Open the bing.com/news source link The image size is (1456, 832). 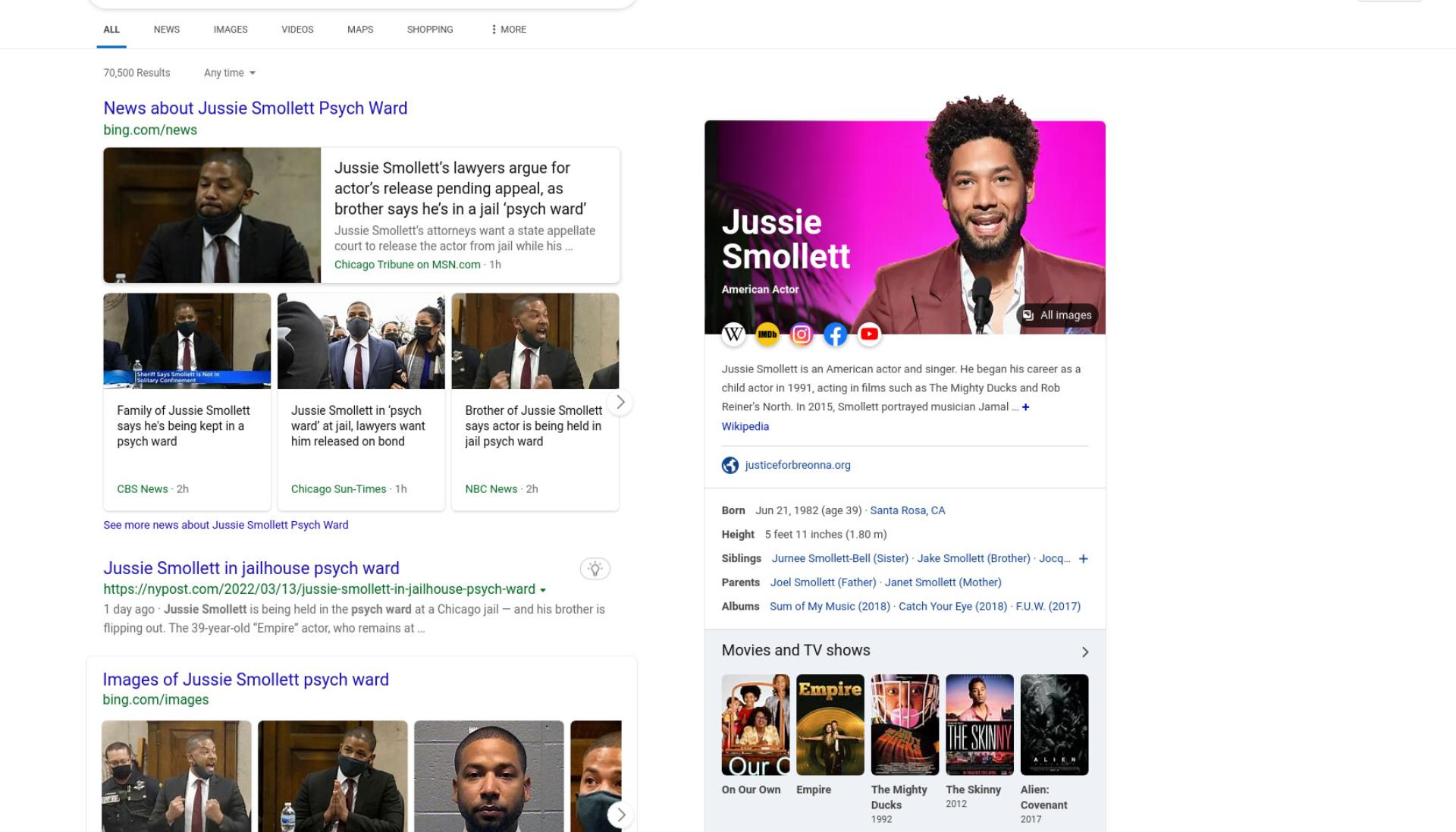[150, 130]
